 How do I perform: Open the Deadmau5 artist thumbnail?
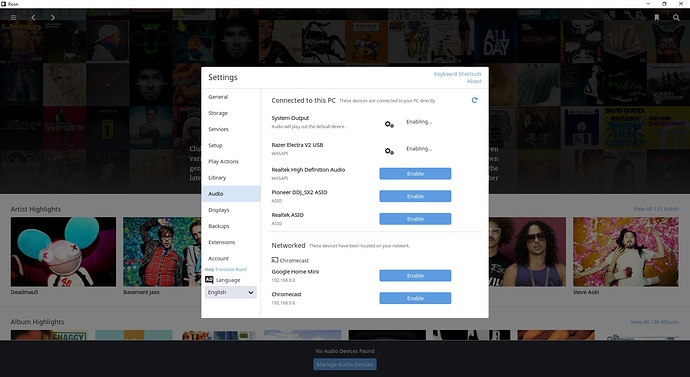[63, 252]
